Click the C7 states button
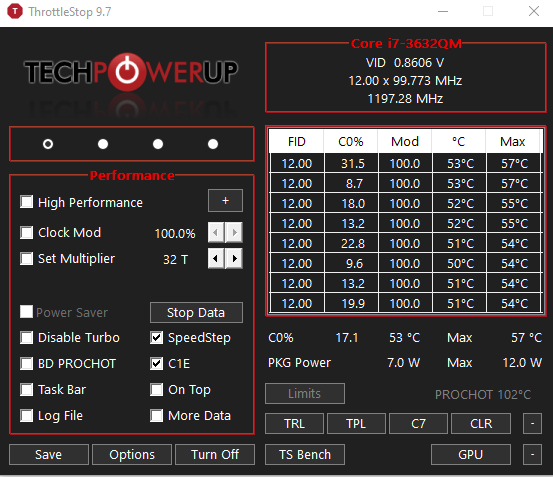 coord(418,423)
